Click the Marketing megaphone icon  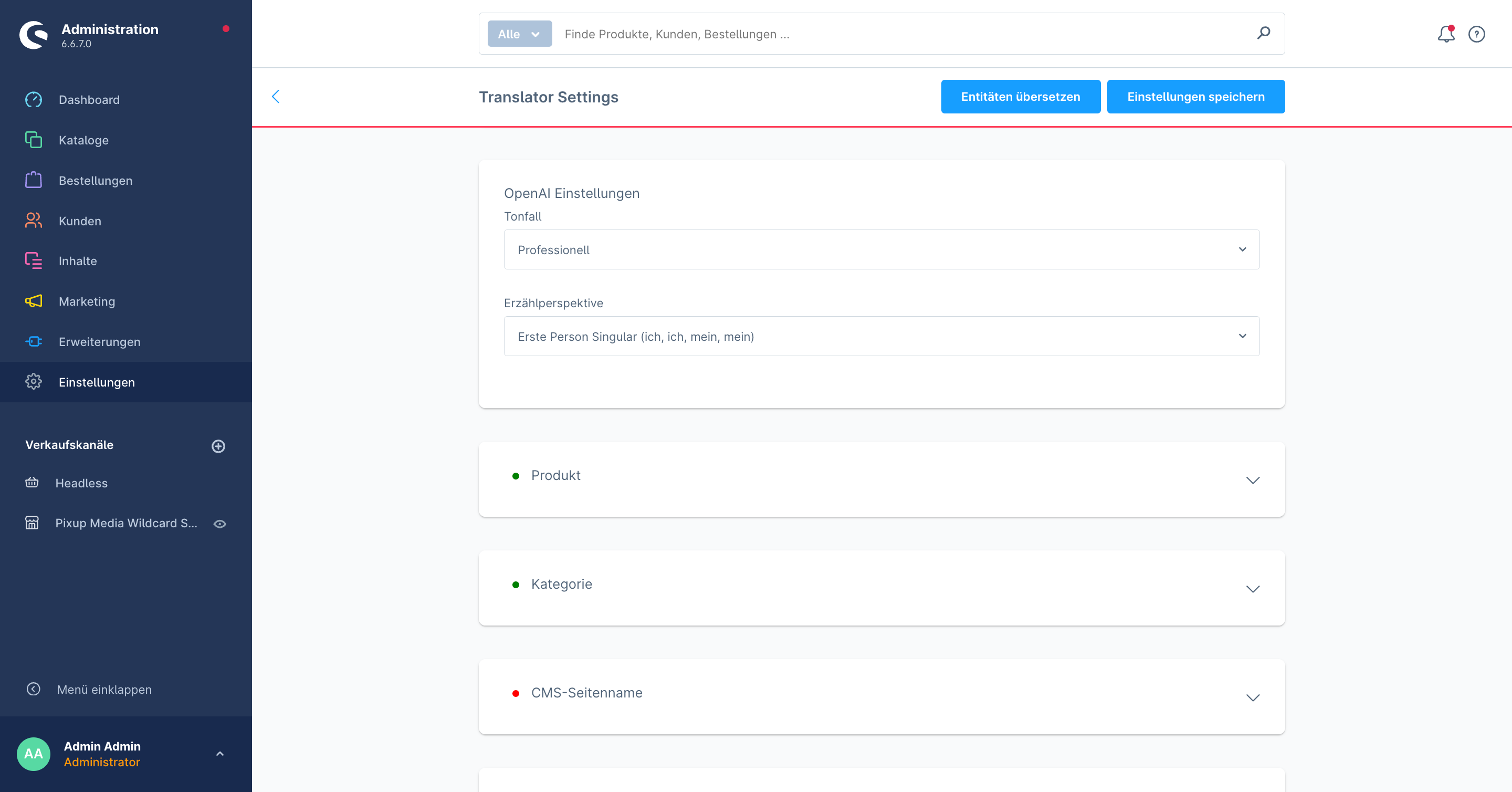[34, 301]
